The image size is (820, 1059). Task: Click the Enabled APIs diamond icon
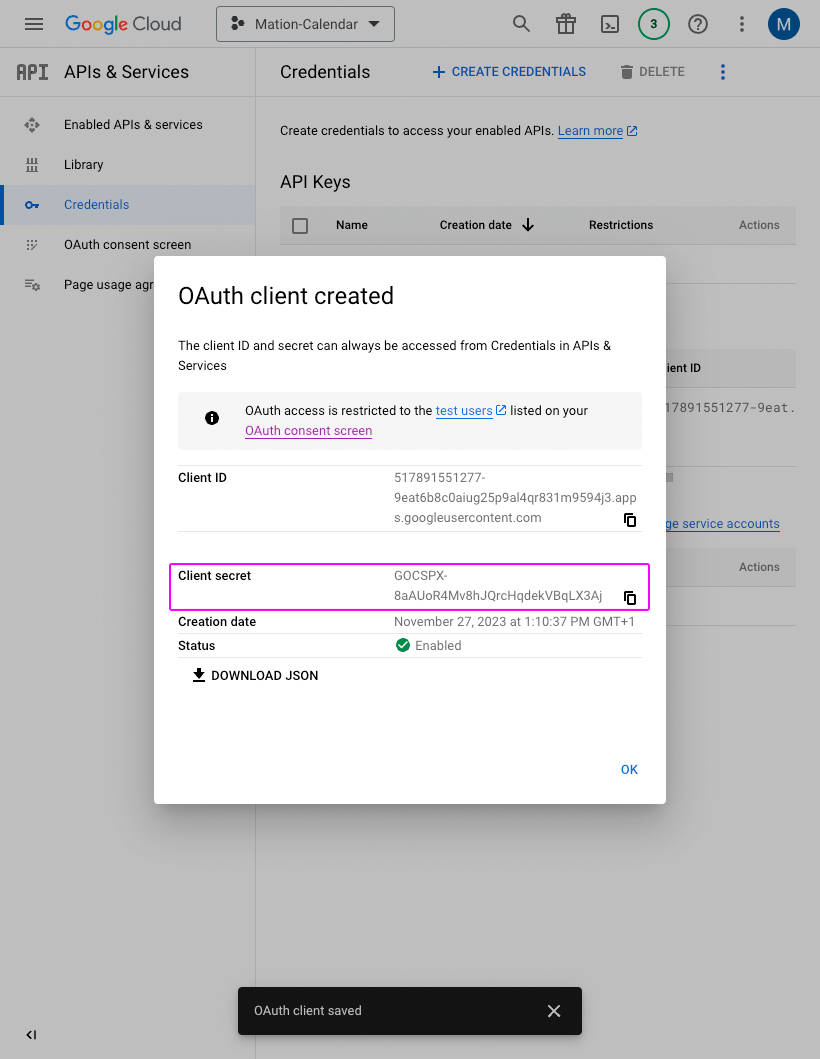click(32, 125)
